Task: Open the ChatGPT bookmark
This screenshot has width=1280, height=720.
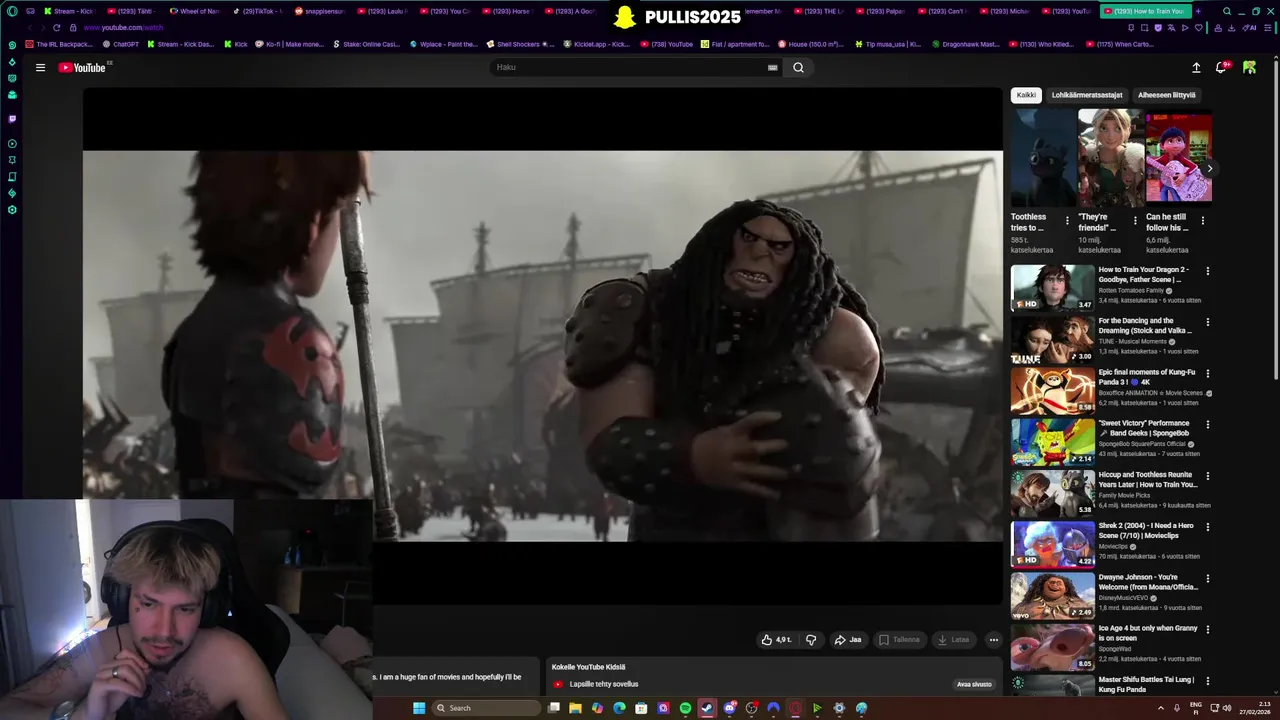Action: tap(121, 44)
